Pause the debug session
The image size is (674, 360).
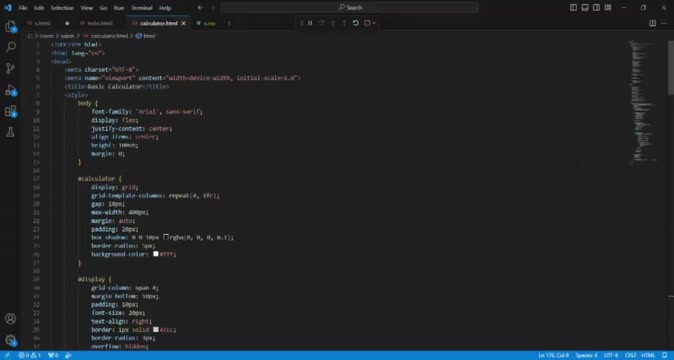(x=310, y=23)
